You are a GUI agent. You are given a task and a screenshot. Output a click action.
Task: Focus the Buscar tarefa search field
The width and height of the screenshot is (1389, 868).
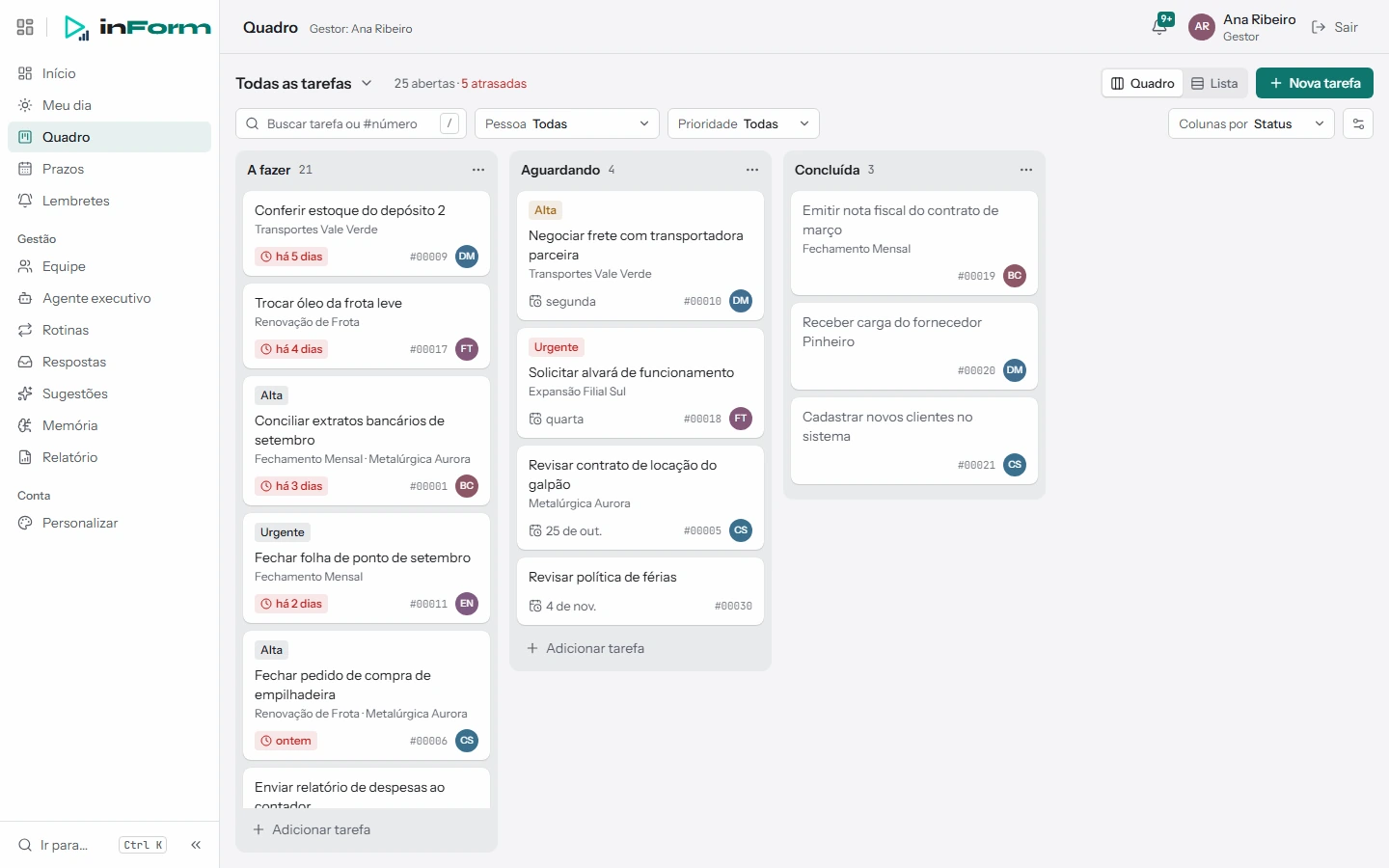(351, 123)
